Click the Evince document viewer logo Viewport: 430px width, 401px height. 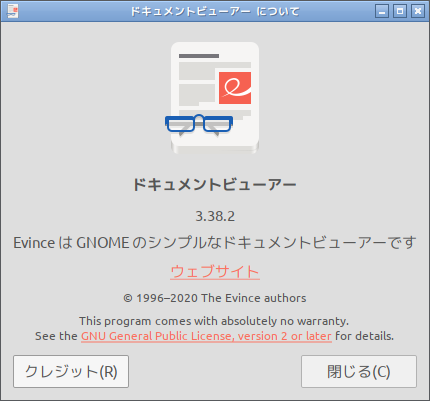(x=213, y=98)
